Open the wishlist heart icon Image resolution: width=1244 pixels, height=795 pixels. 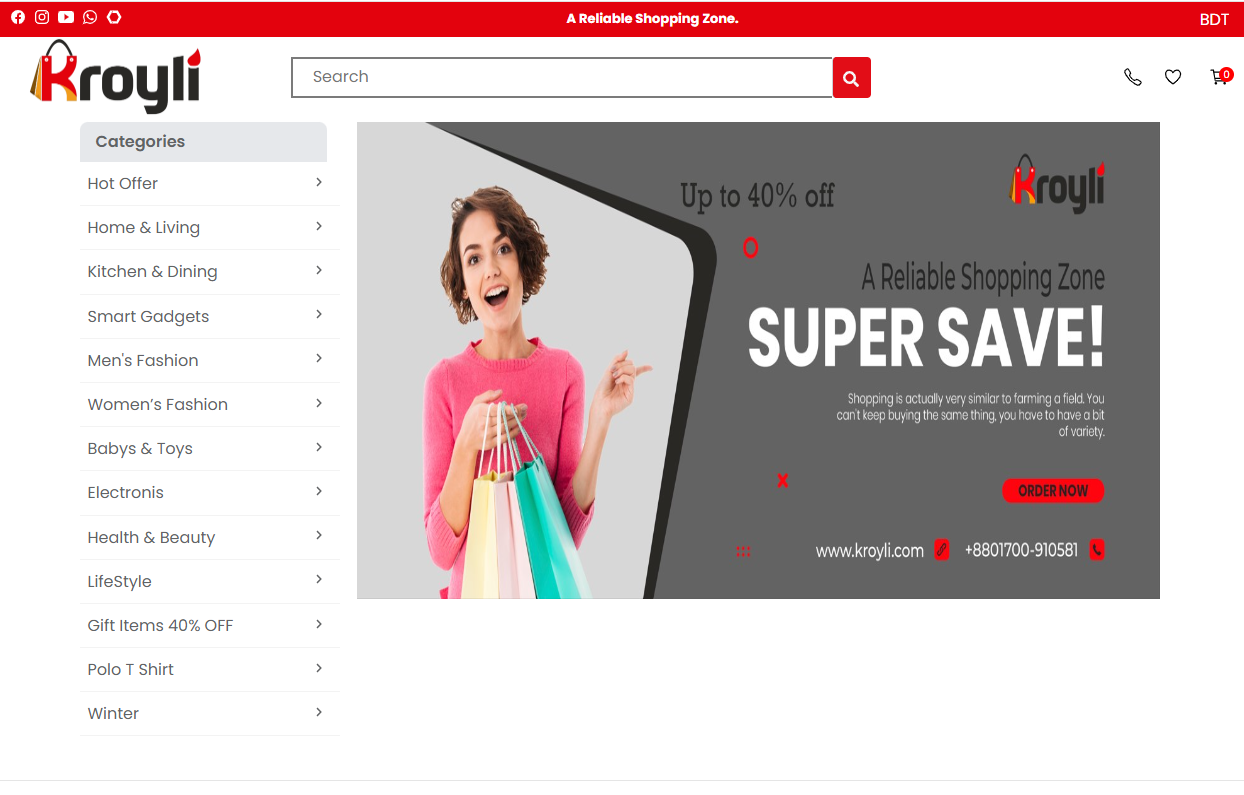pyautogui.click(x=1173, y=77)
